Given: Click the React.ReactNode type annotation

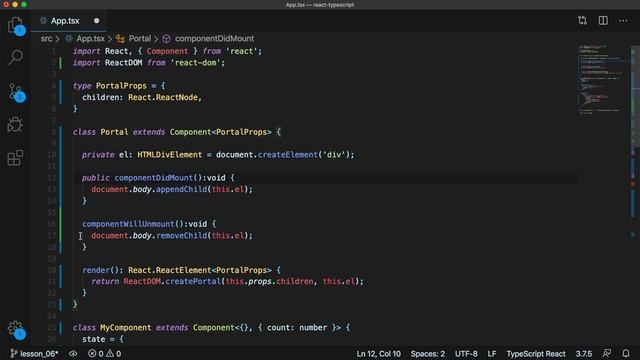Looking at the screenshot, I should [x=163, y=97].
